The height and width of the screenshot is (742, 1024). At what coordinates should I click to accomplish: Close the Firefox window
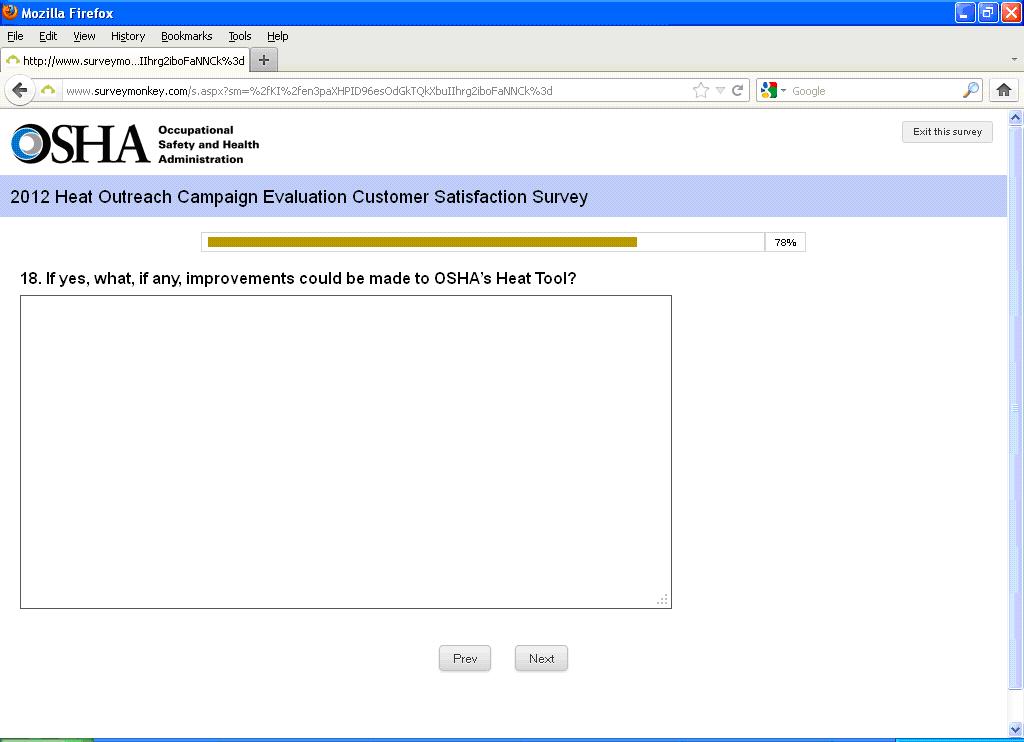coord(1010,12)
